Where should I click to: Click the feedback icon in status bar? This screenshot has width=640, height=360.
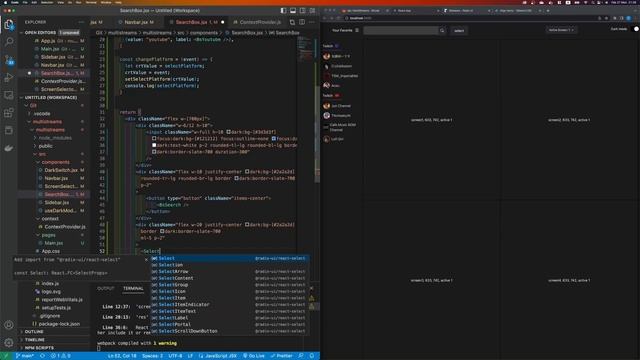301,356
